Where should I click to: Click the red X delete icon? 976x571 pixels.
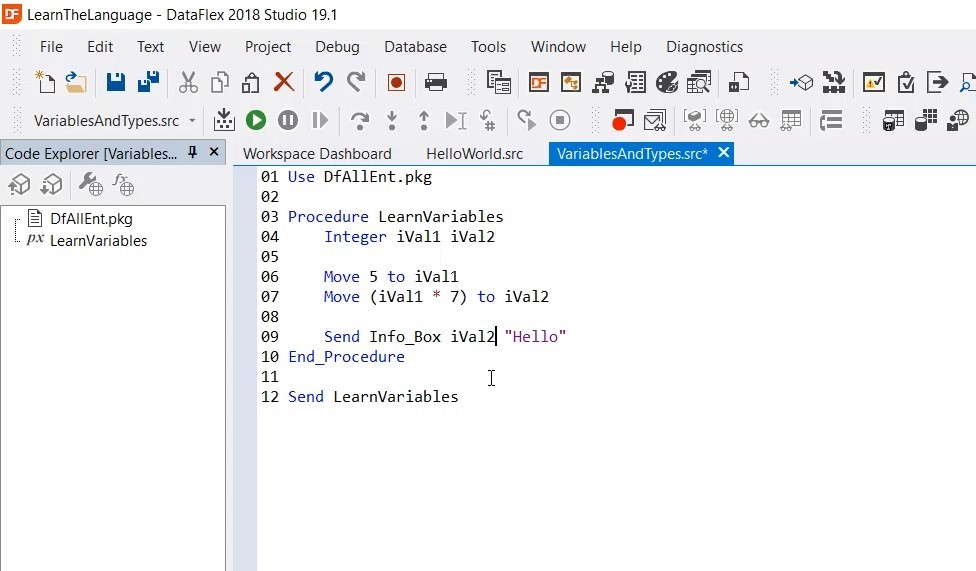pos(284,82)
